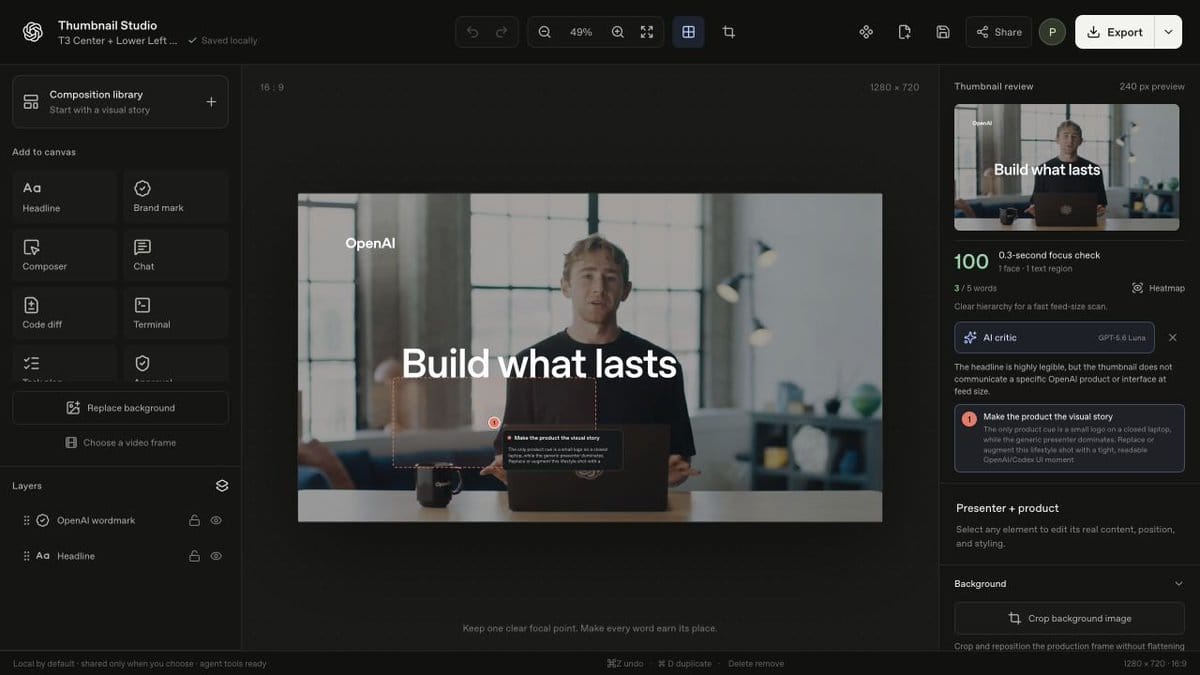Select the OpenAI wordmark on canvas
The image size is (1200, 675).
[x=370, y=243]
